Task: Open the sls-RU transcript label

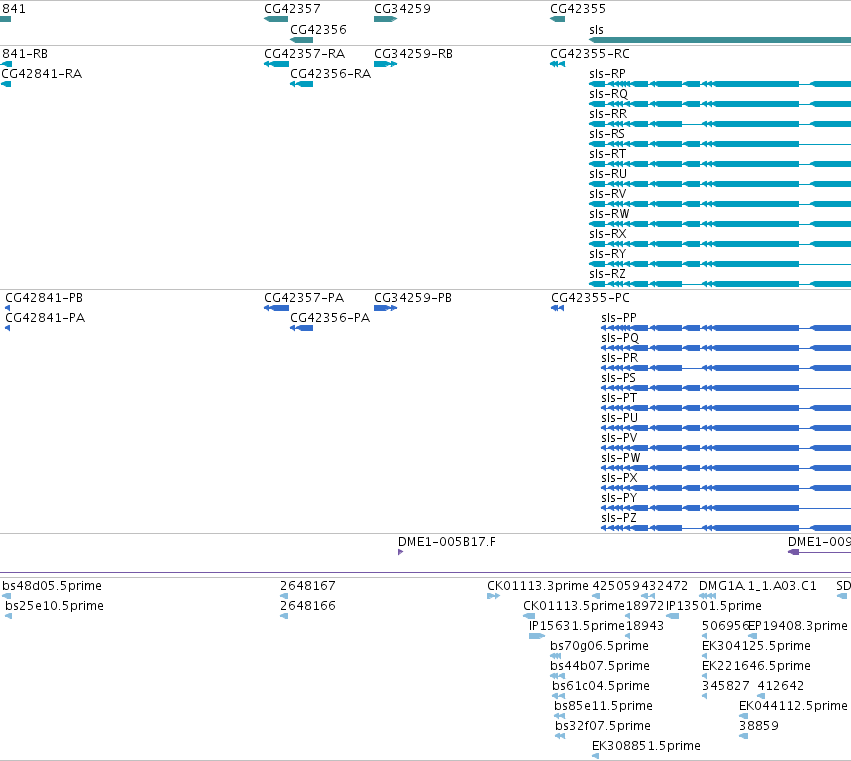Action: (608, 174)
